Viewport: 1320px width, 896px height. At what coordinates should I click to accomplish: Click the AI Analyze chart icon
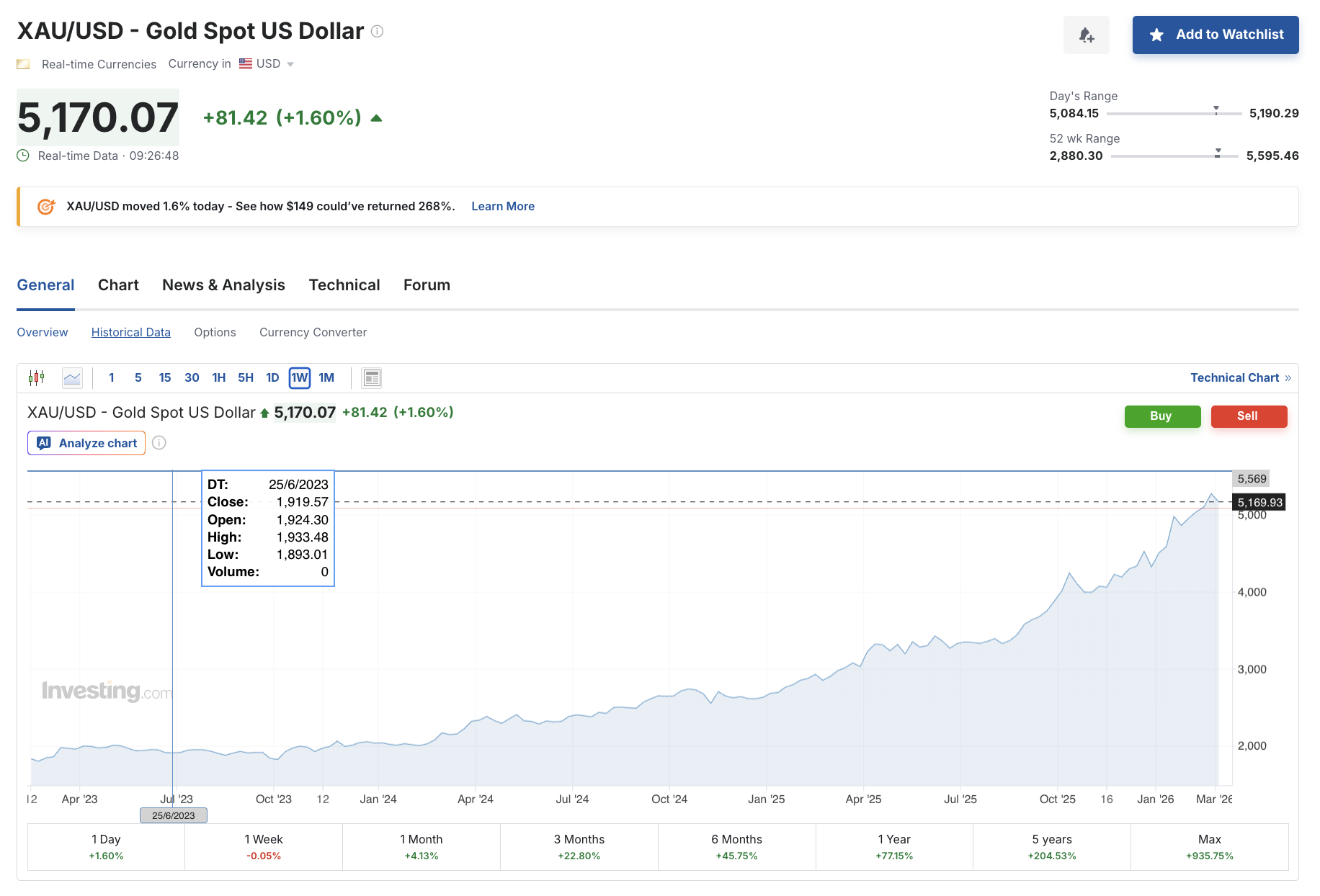click(44, 443)
